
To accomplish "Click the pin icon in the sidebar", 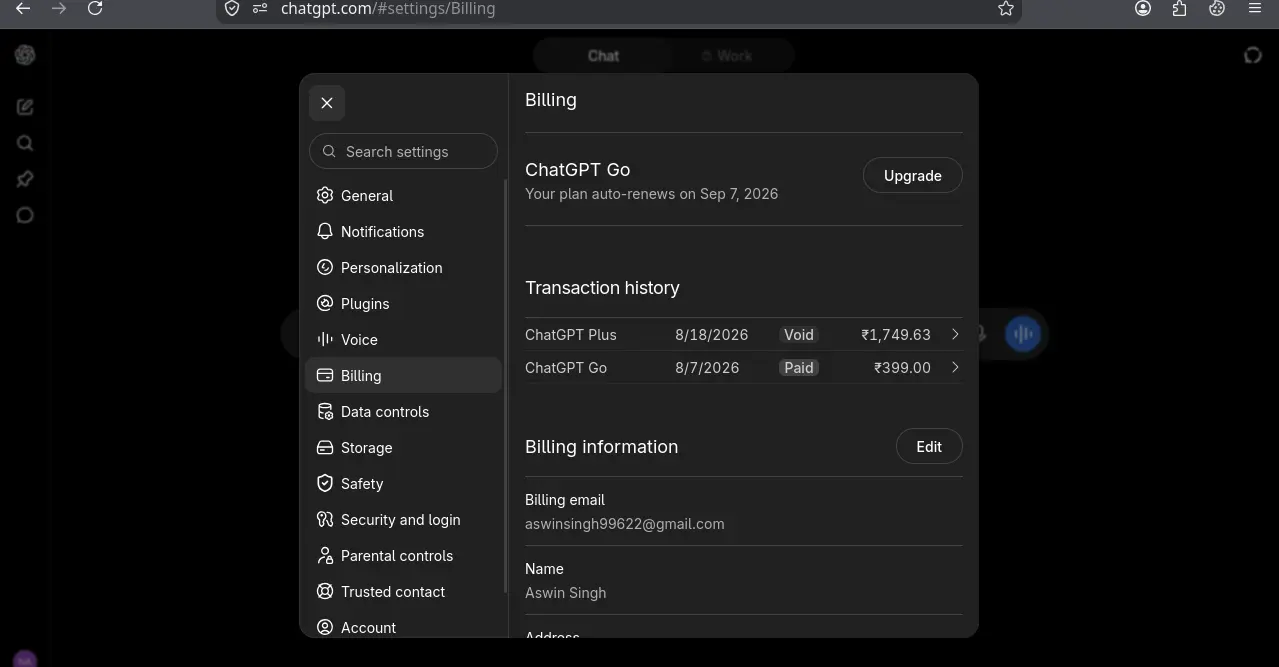I will point(25,179).
